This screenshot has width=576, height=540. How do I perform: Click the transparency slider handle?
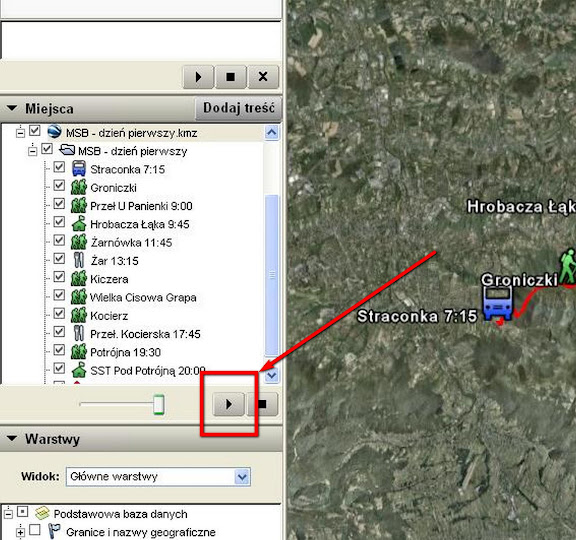[159, 404]
